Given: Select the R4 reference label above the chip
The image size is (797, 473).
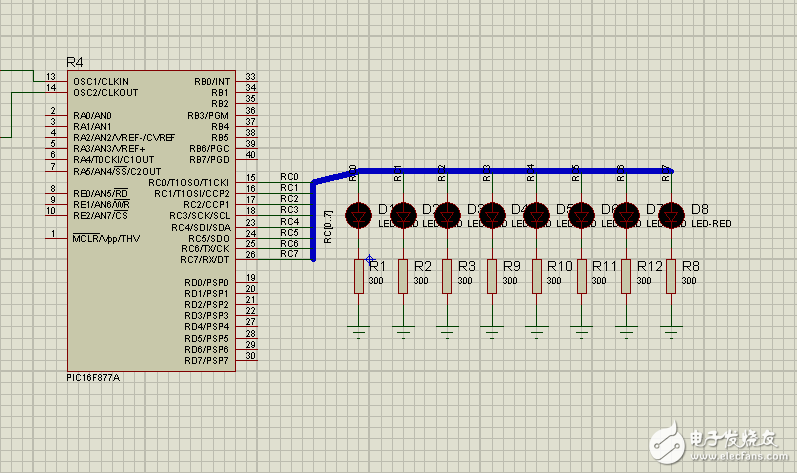Looking at the screenshot, I should click(x=75, y=62).
